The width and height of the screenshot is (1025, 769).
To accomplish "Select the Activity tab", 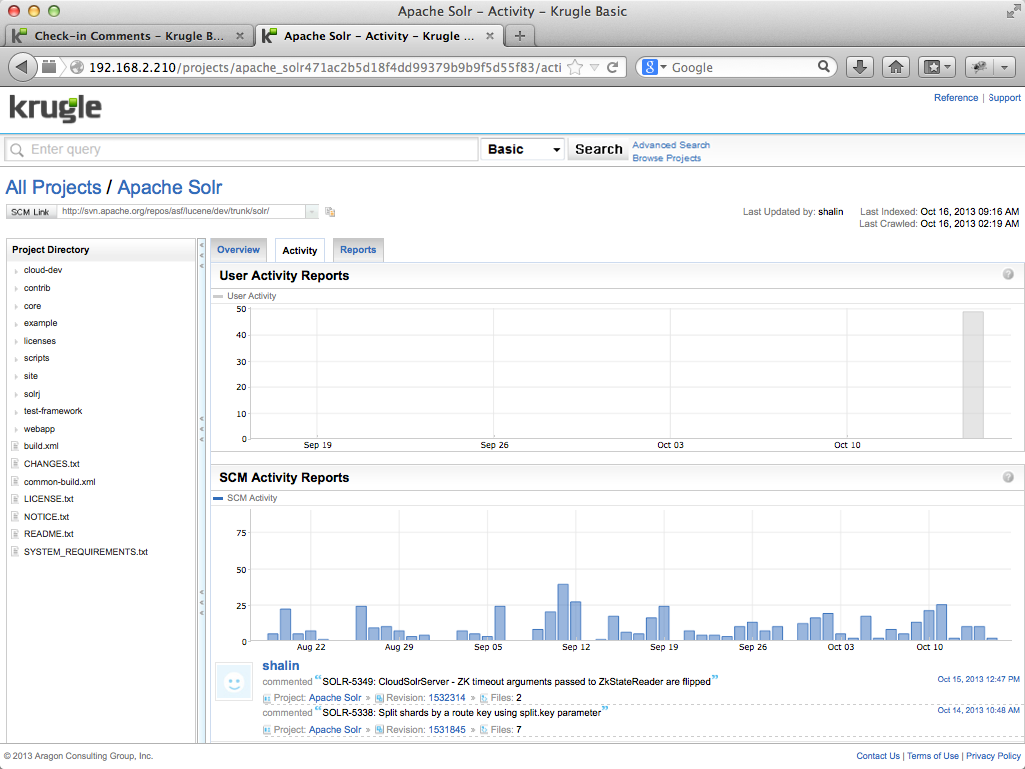I will 299,250.
